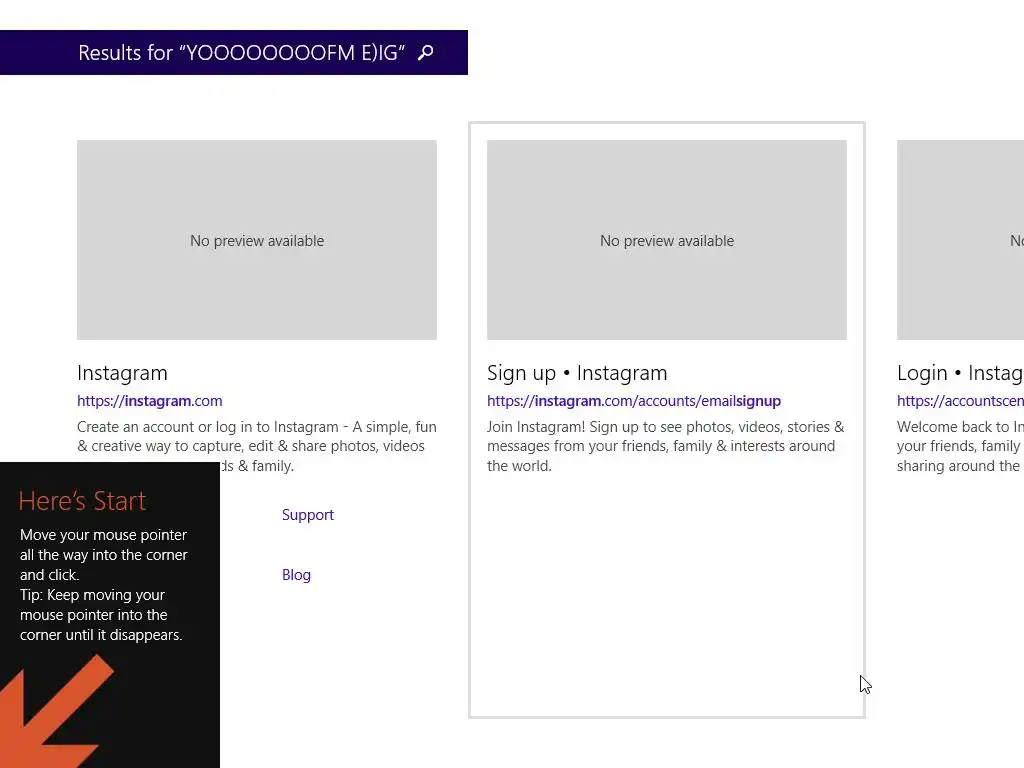Open the instagram.com/accounts/emailsignup link

tap(634, 401)
